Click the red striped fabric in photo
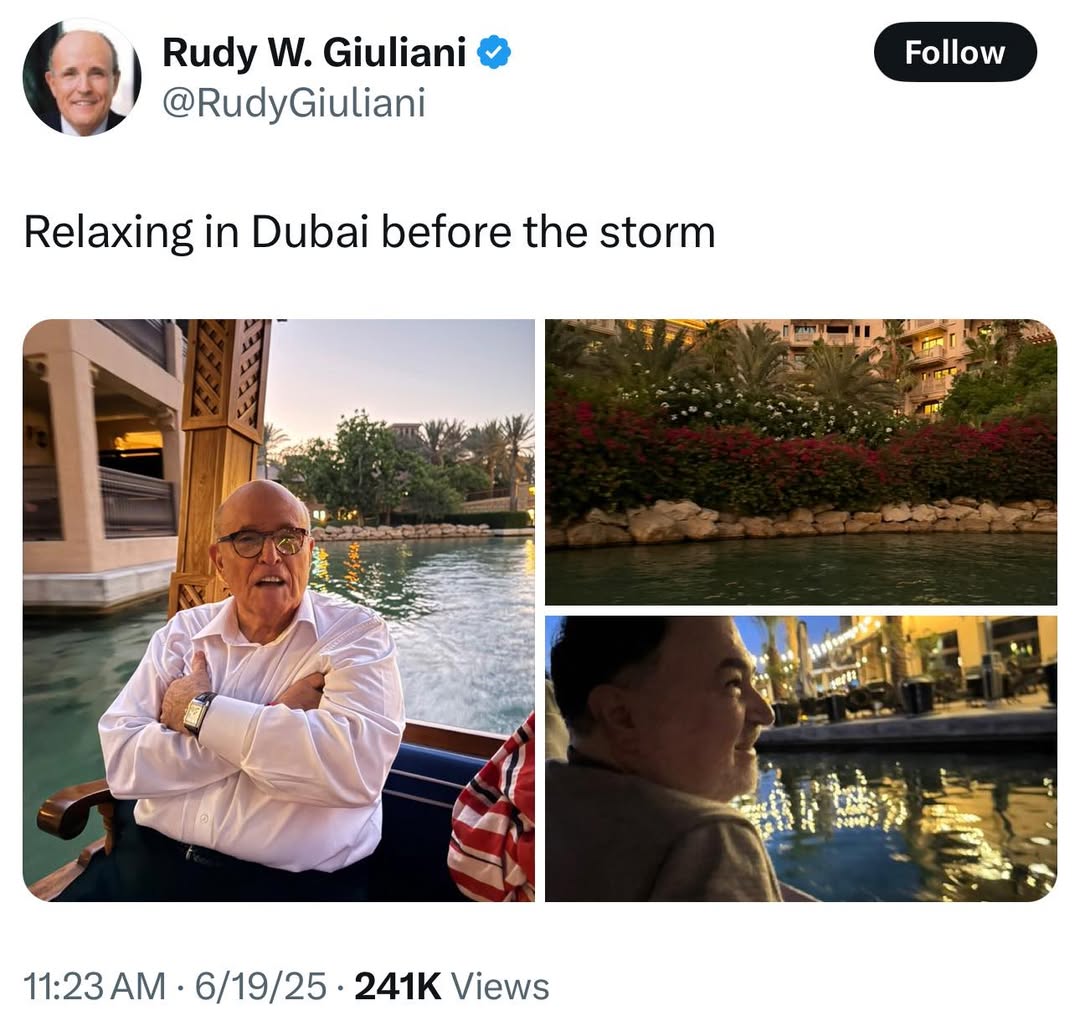 coord(492,813)
